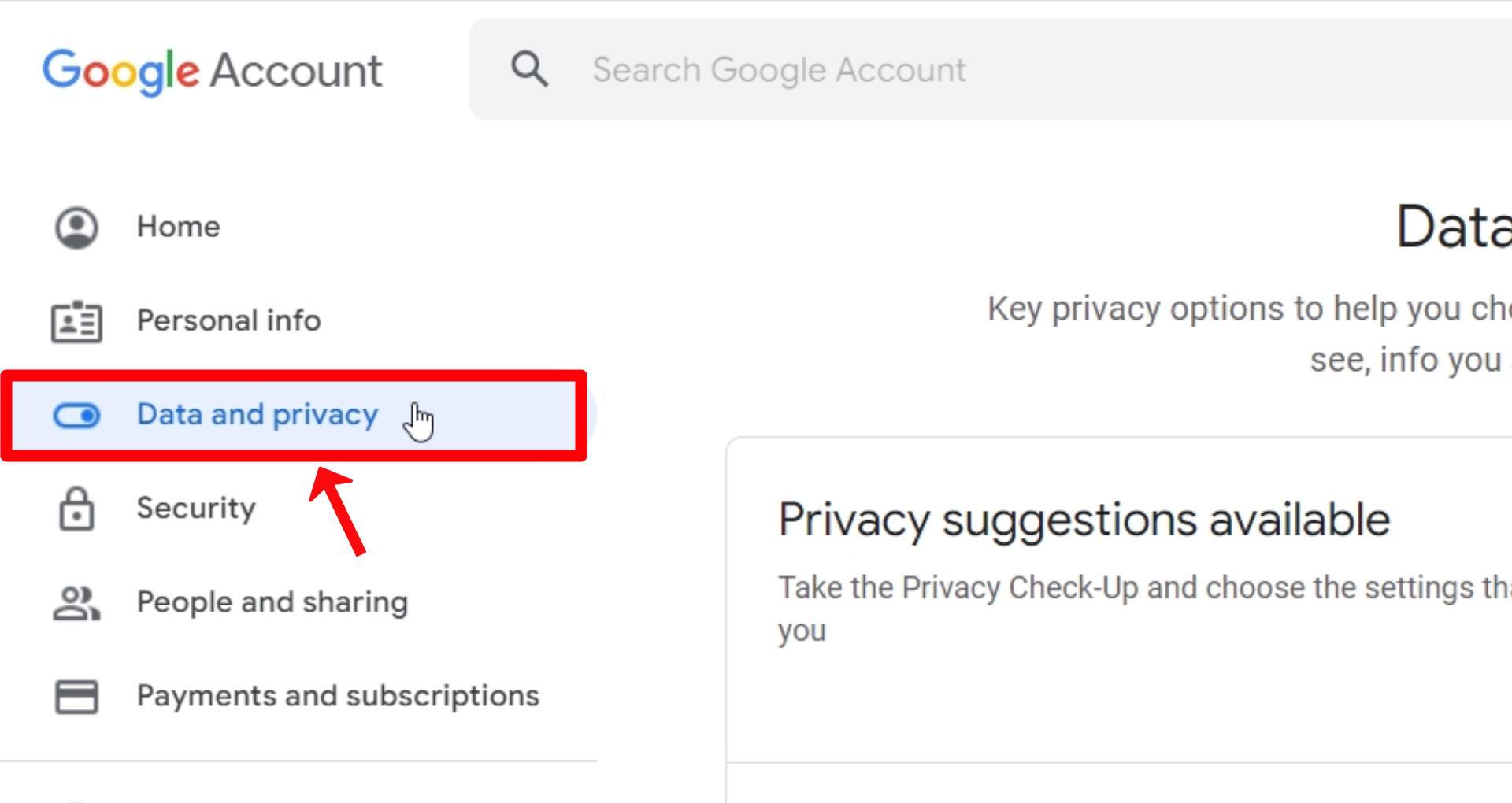The width and height of the screenshot is (1512, 803).
Task: Focus the Search Google Account field
Action: tap(991, 69)
